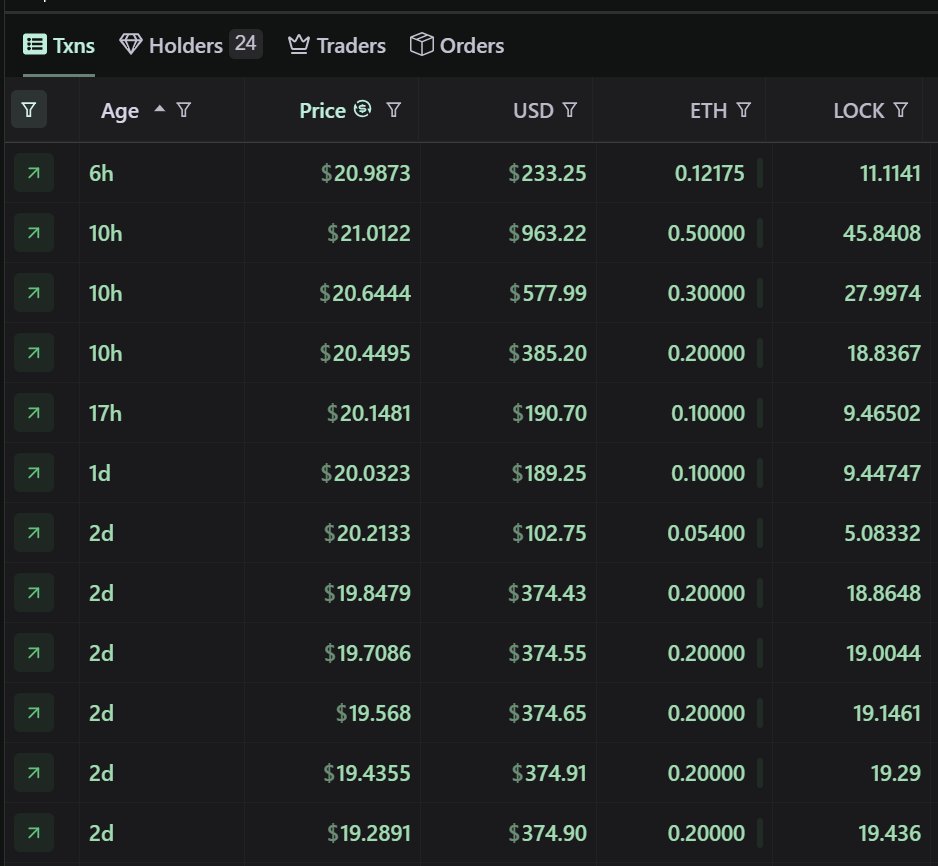Click the main filter button left of Age

click(29, 110)
